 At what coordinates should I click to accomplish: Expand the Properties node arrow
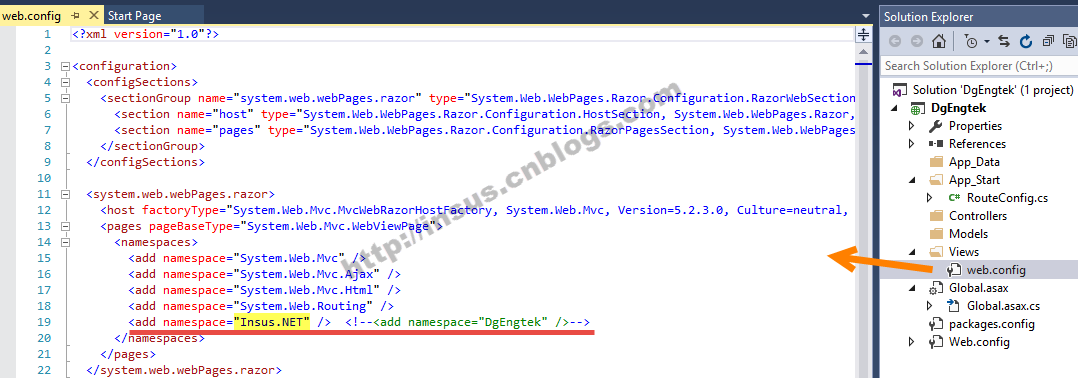tap(912, 126)
